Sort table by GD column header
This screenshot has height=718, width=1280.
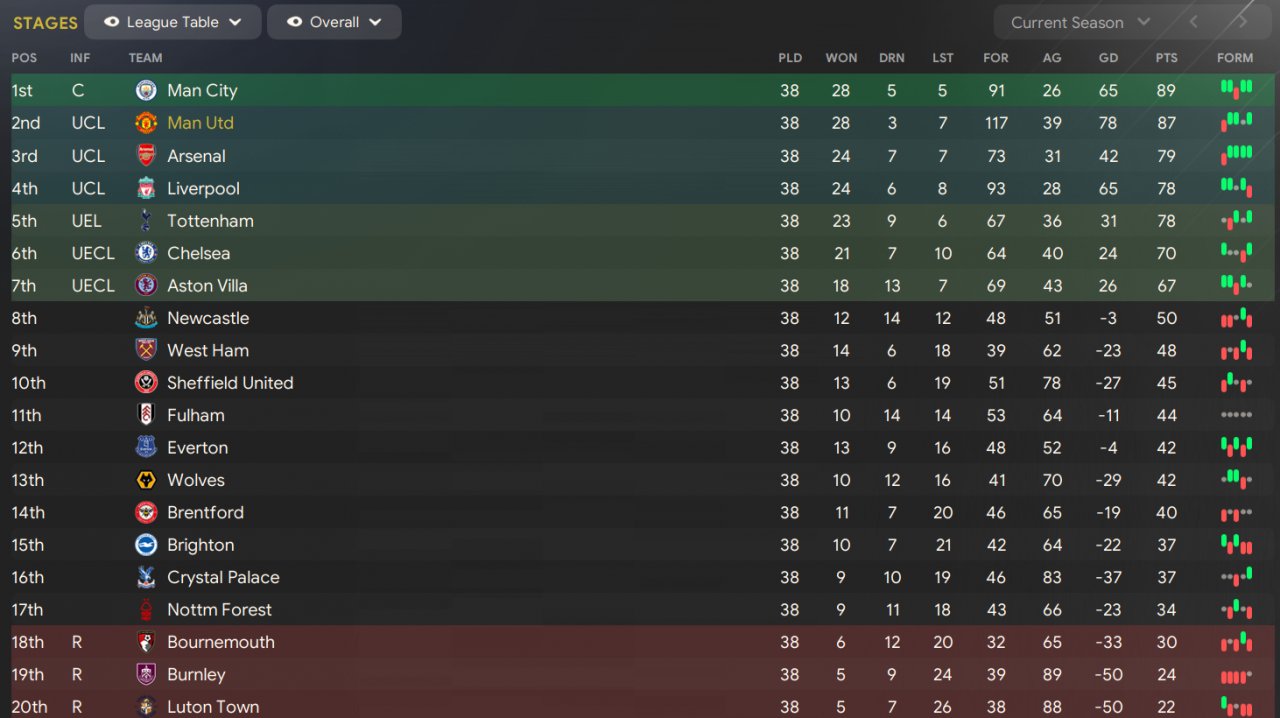(1108, 58)
